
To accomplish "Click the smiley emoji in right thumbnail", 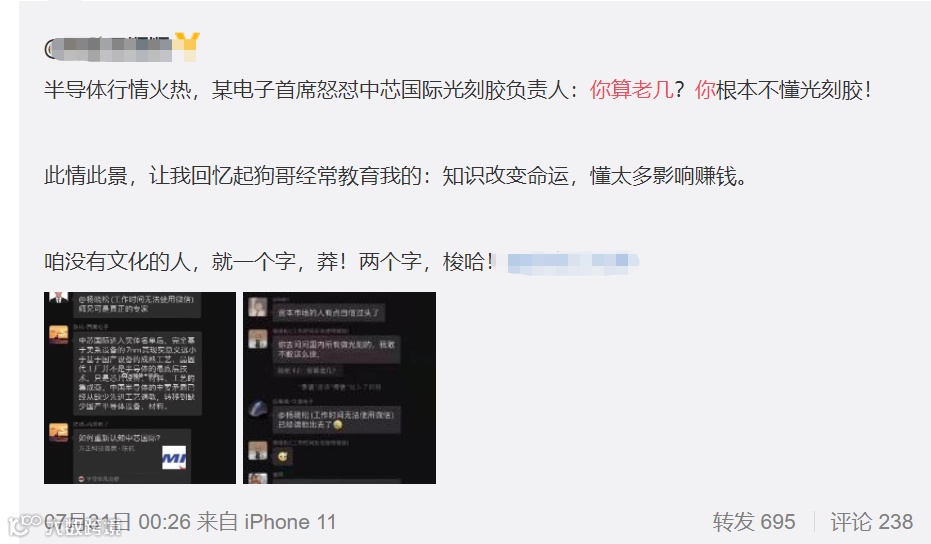I will [x=282, y=456].
